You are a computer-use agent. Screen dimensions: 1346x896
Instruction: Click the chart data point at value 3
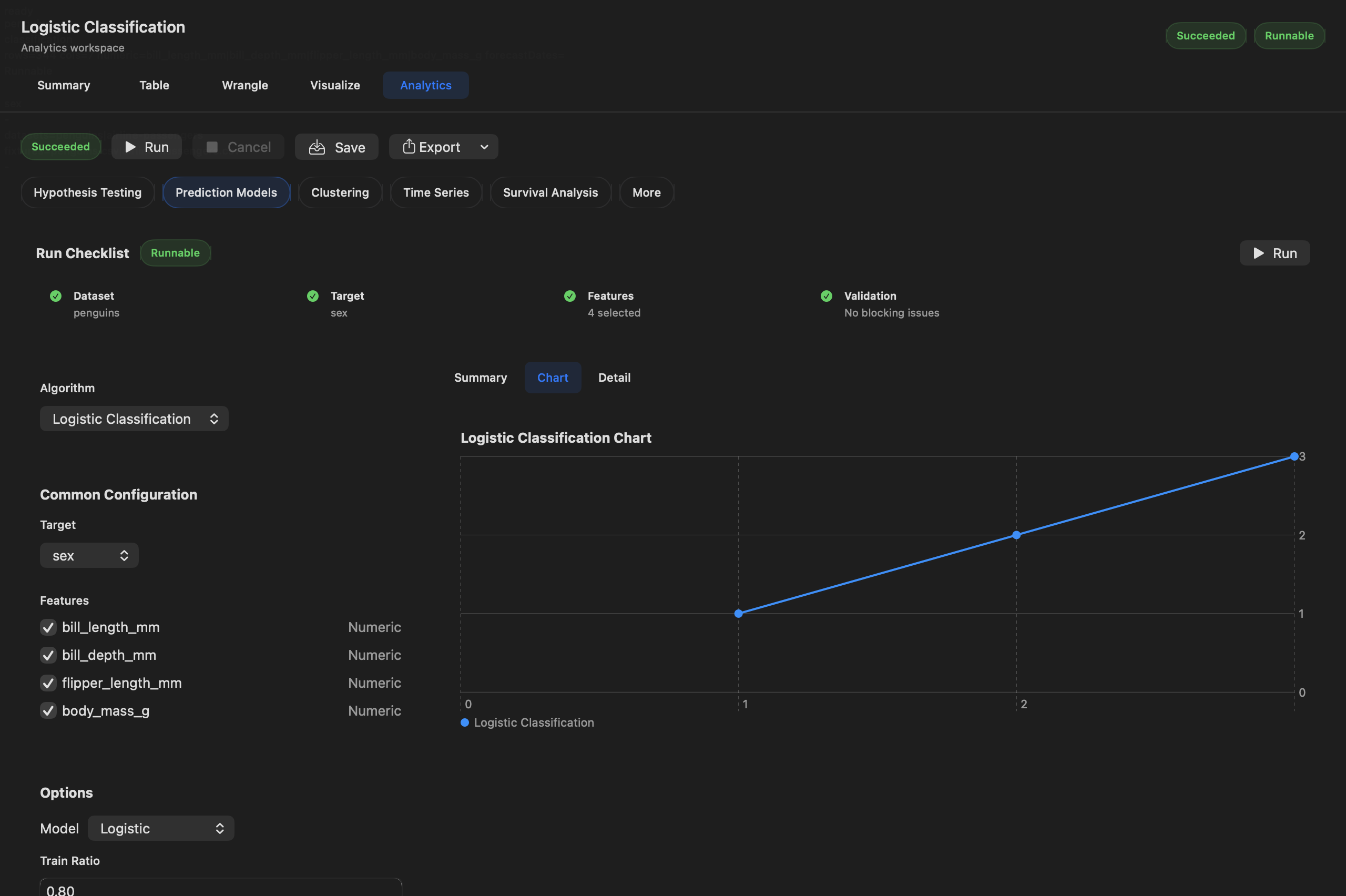tap(1294, 456)
